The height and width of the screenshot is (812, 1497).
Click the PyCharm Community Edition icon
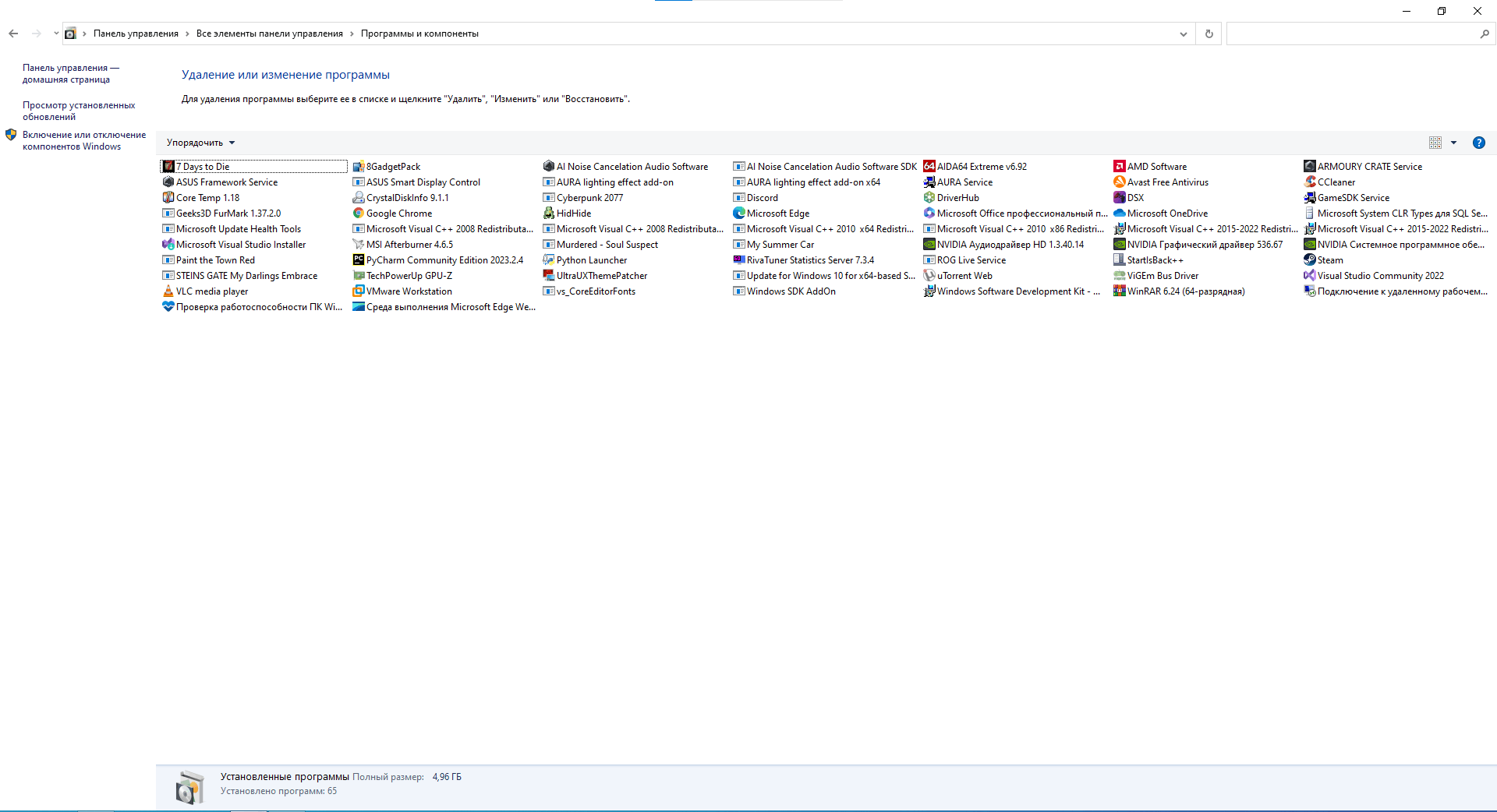click(359, 259)
